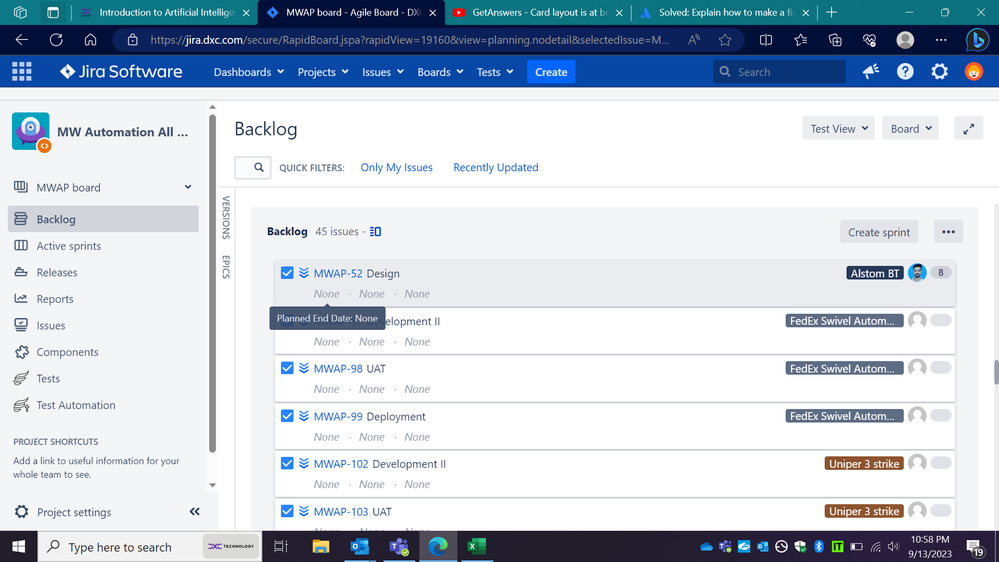Switch to the Introduction to Artificial Intelligence tab
Viewport: 999px width, 562px height.
click(166, 12)
